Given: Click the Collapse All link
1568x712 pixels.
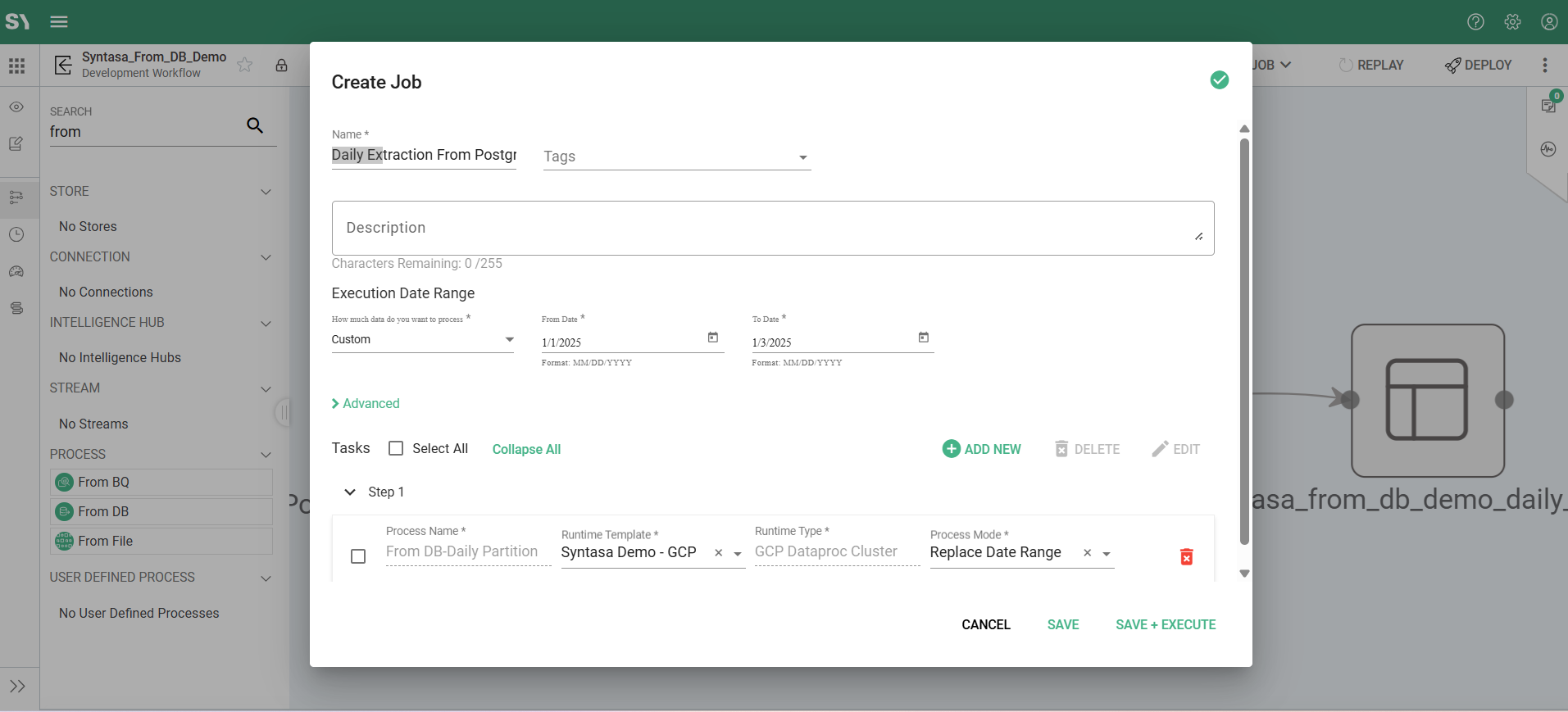Looking at the screenshot, I should click(526, 449).
